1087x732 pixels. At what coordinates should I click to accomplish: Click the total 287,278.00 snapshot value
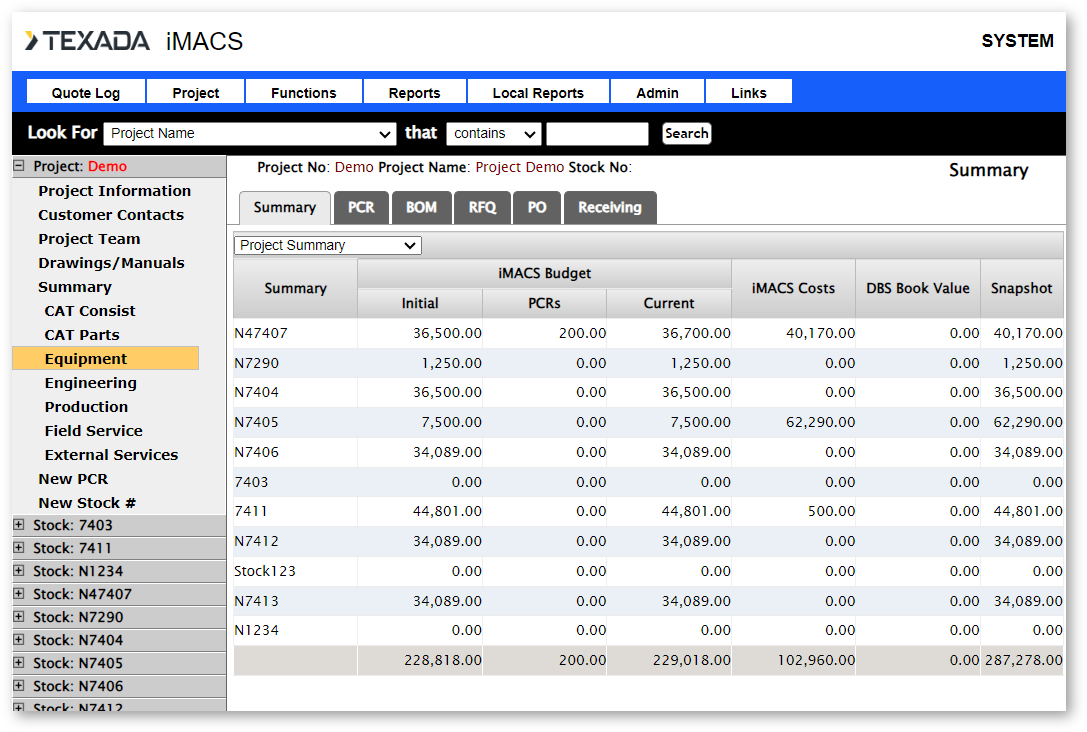[x=1024, y=660]
